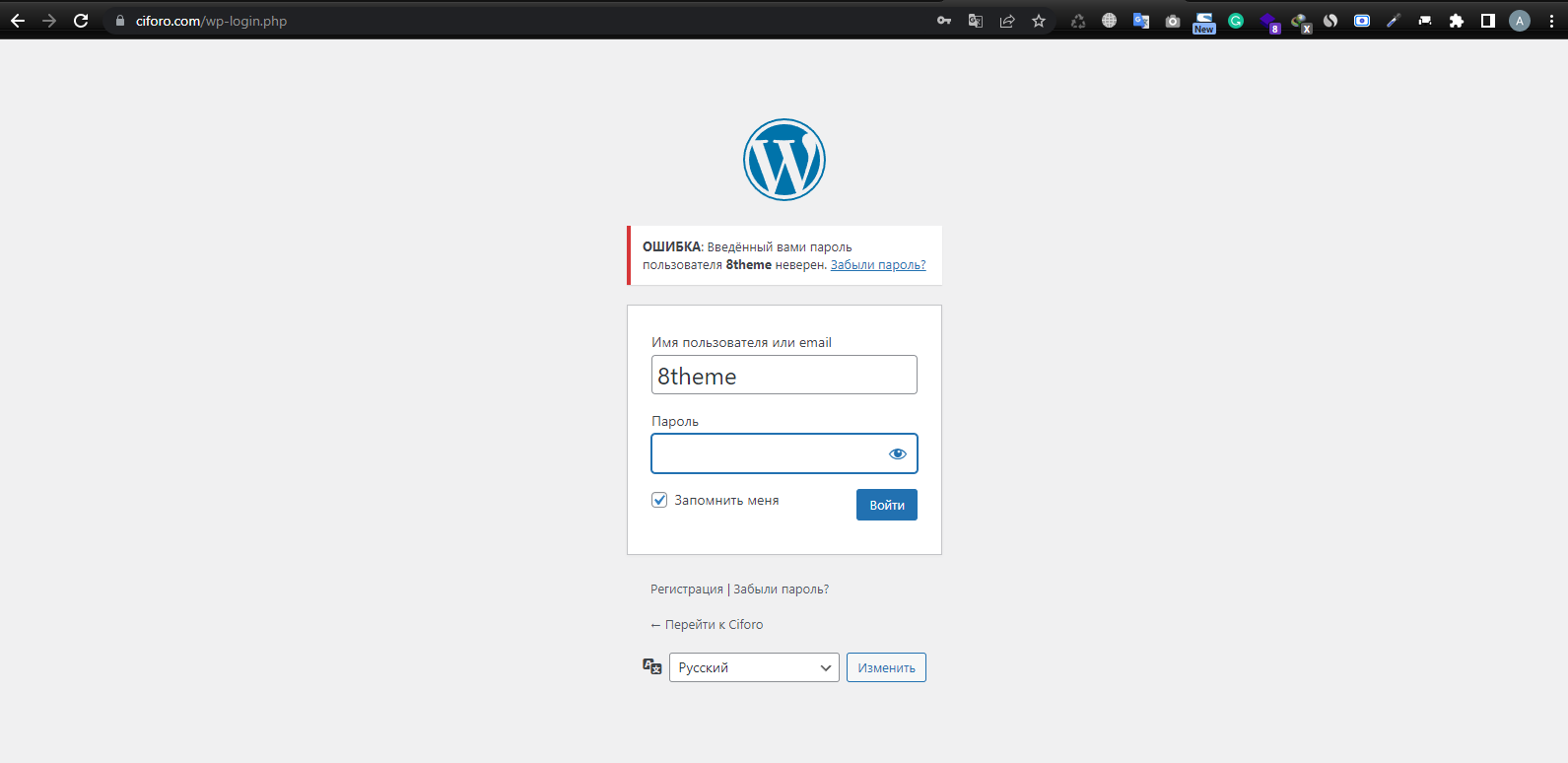Image resolution: width=1568 pixels, height=763 pixels.
Task: Click the browser forward arrow
Action: [x=49, y=21]
